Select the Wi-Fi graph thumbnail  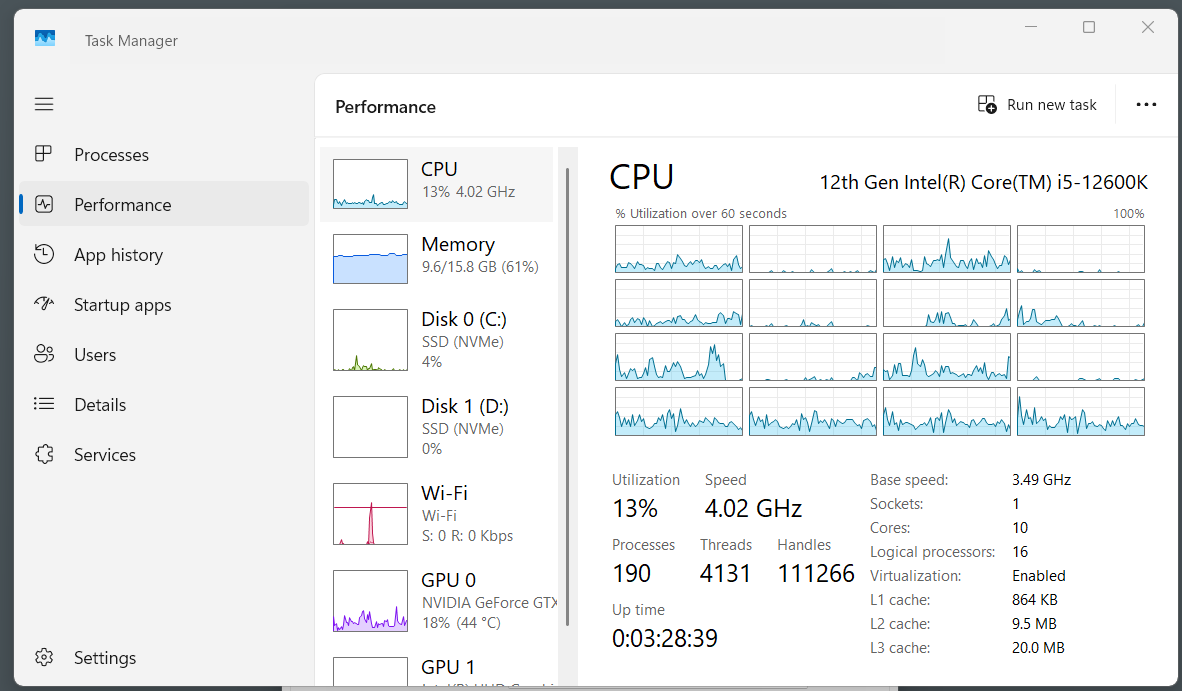[370, 514]
